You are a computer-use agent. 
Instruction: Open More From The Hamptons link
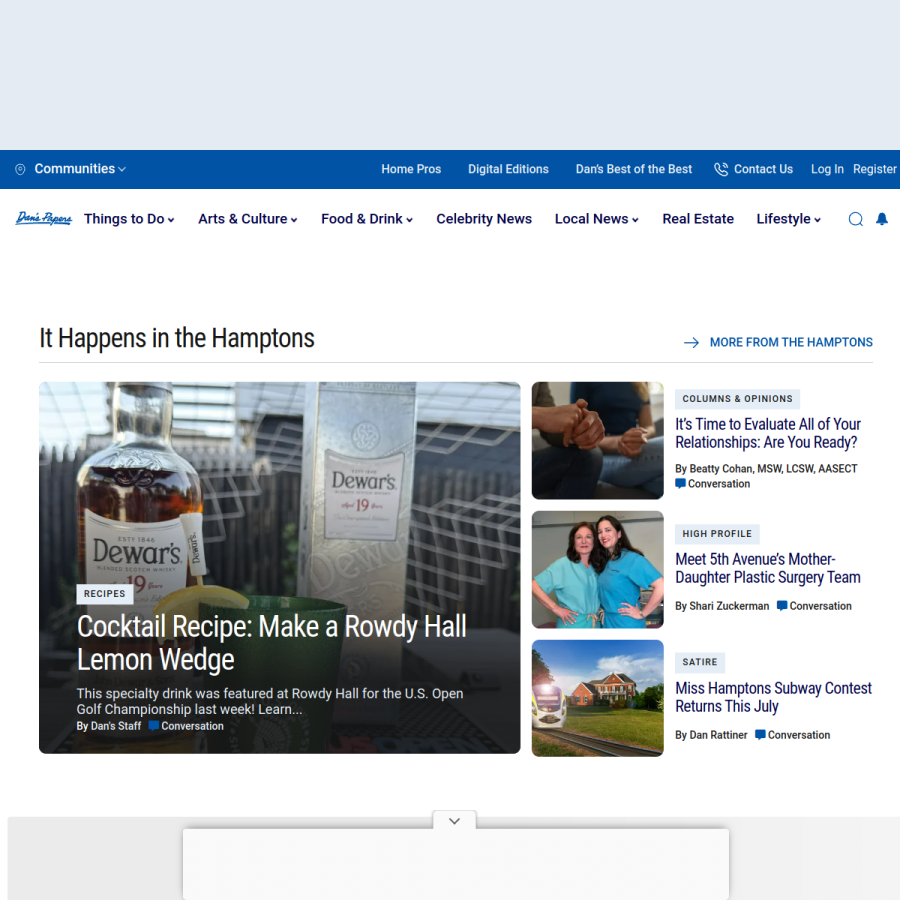coord(791,342)
